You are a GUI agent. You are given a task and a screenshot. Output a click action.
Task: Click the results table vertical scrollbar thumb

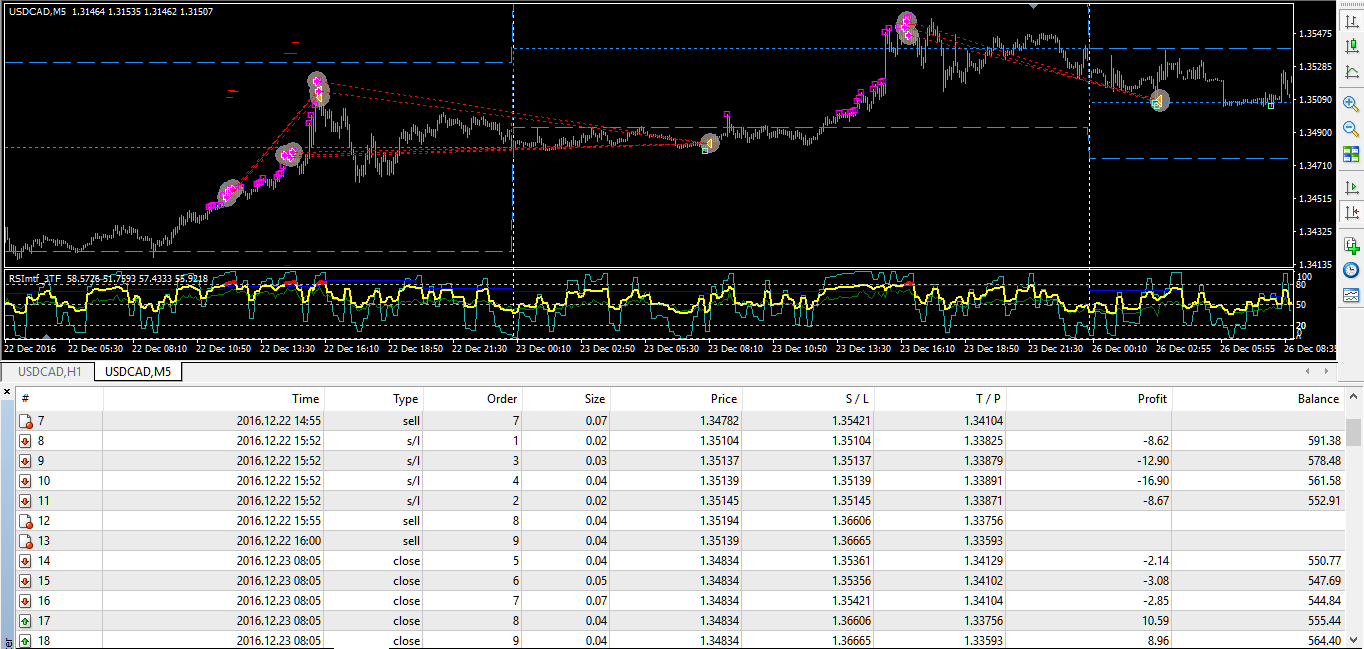coord(1353,431)
